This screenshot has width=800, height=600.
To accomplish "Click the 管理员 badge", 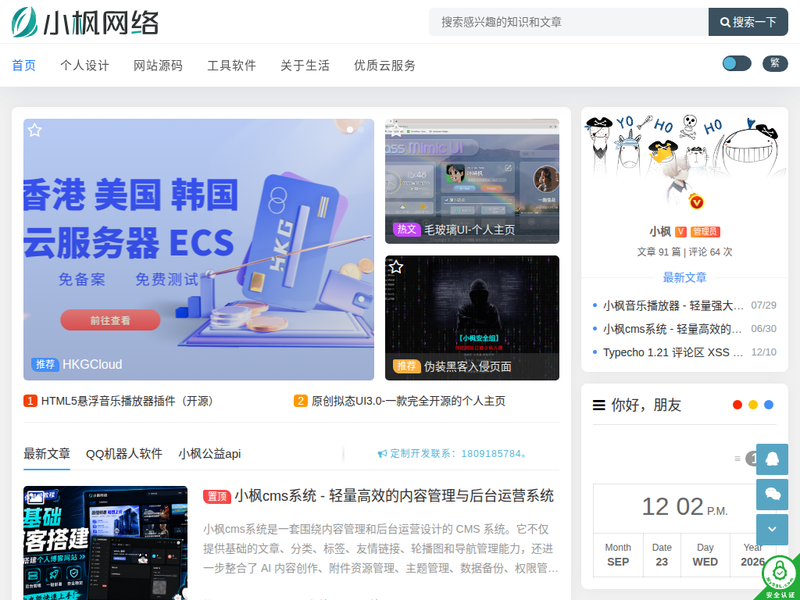I will pyautogui.click(x=705, y=232).
